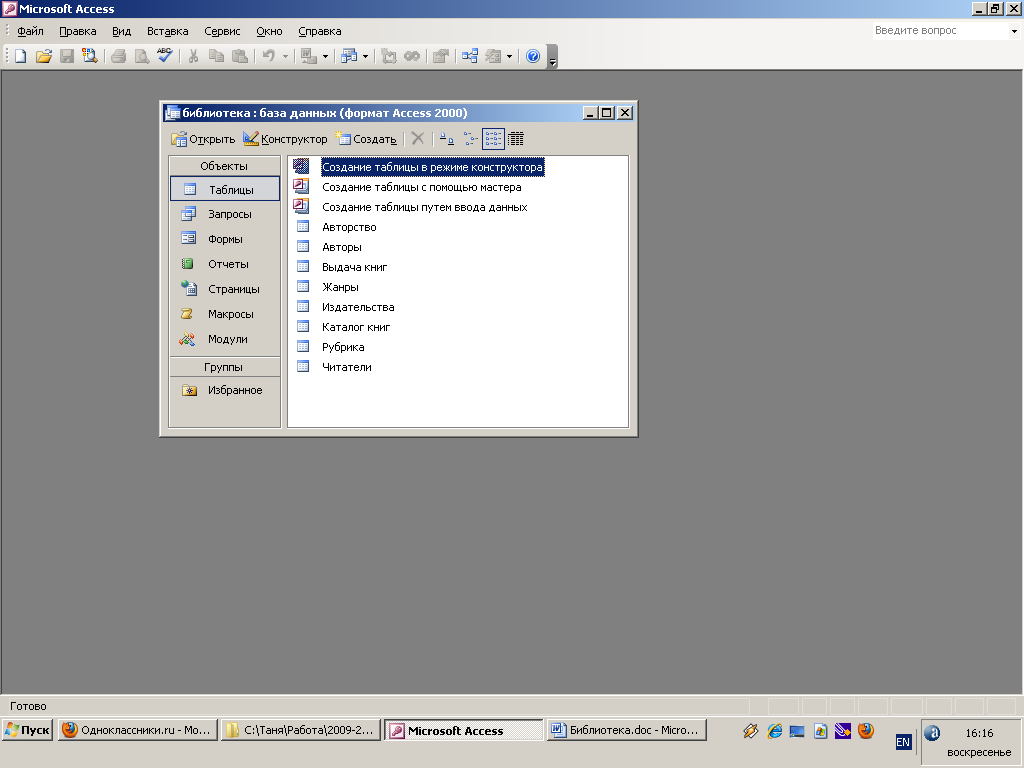Click the Analyze icon

(x=349, y=56)
